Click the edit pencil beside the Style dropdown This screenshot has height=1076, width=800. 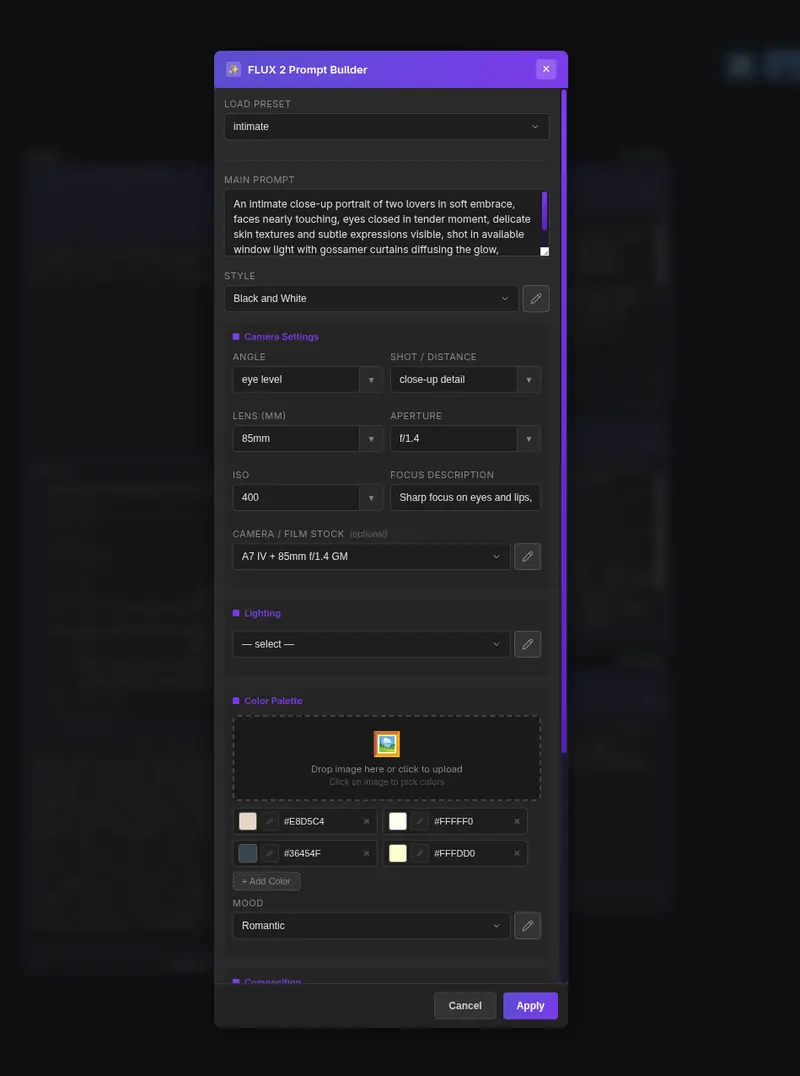click(x=536, y=298)
